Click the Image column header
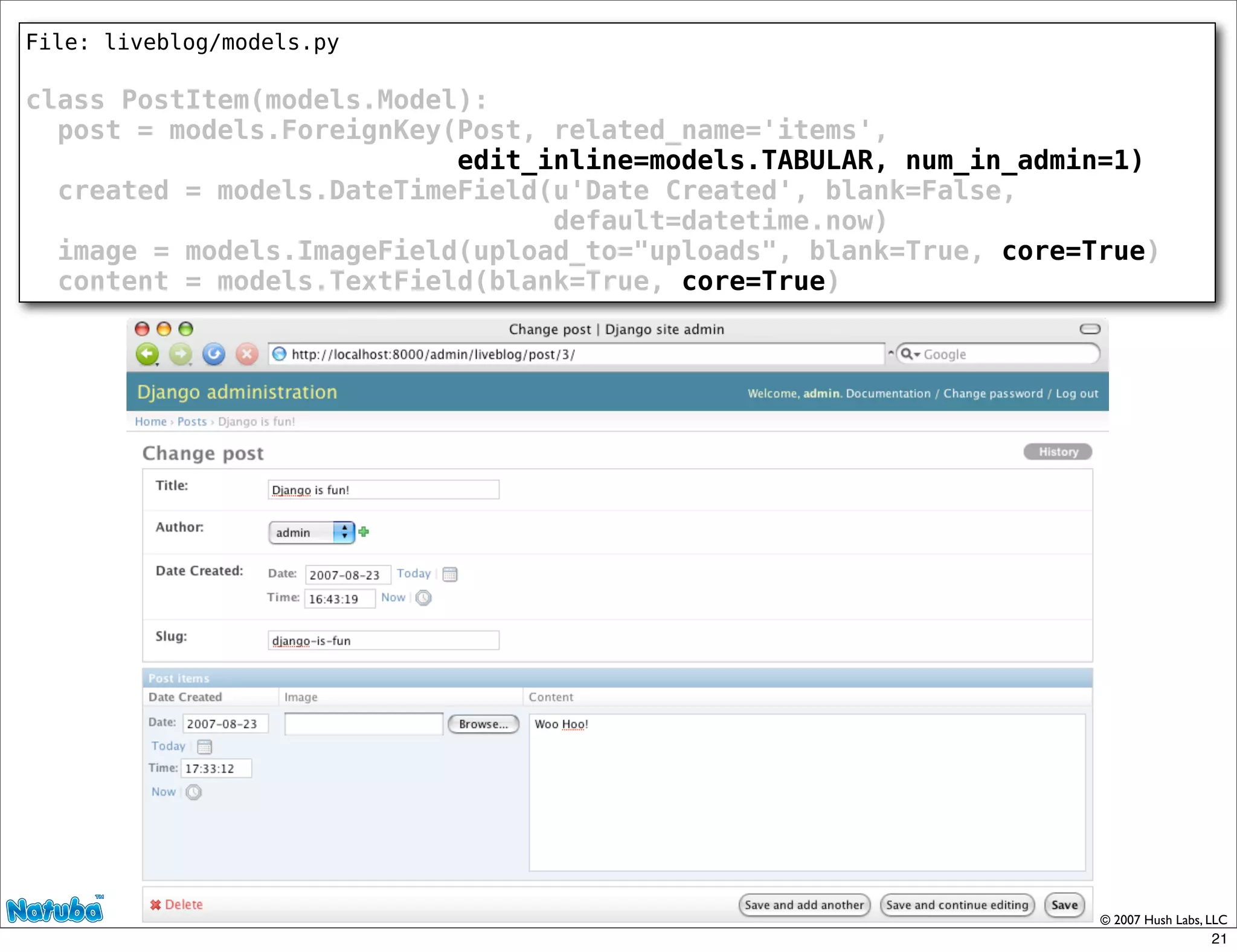Image resolution: width=1237 pixels, height=952 pixels. pyautogui.click(x=301, y=697)
